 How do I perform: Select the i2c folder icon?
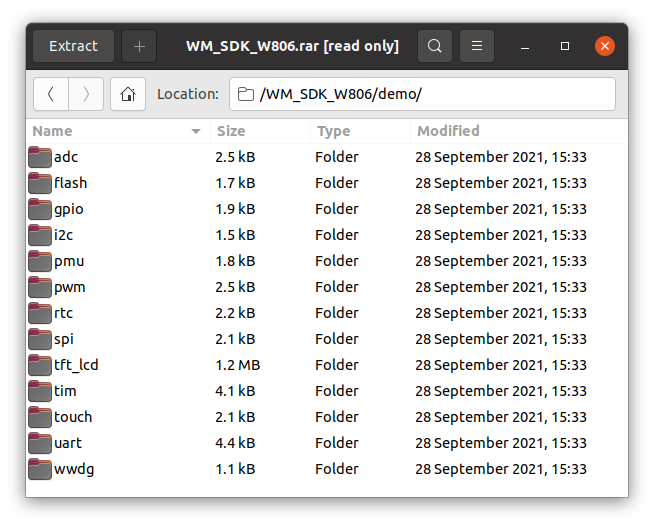[40, 235]
